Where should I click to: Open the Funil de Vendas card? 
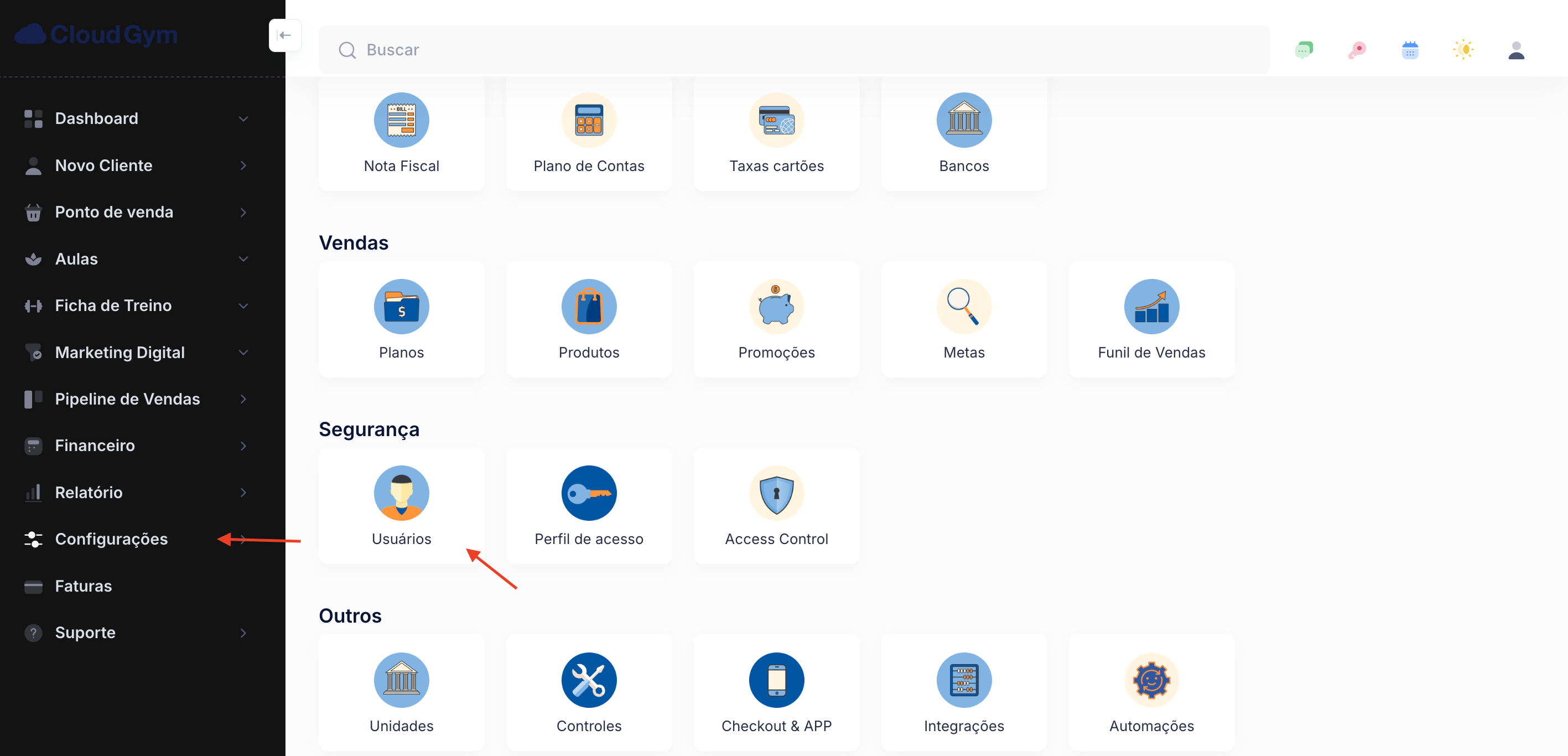1151,319
